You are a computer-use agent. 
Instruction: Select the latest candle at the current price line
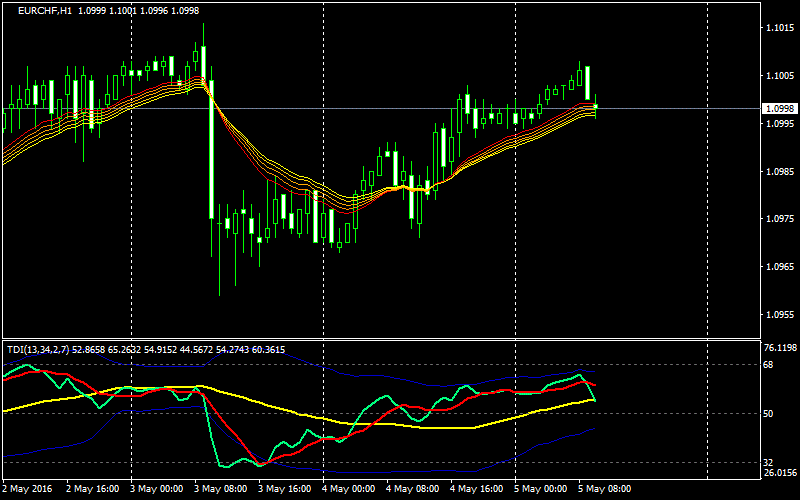tap(595, 107)
